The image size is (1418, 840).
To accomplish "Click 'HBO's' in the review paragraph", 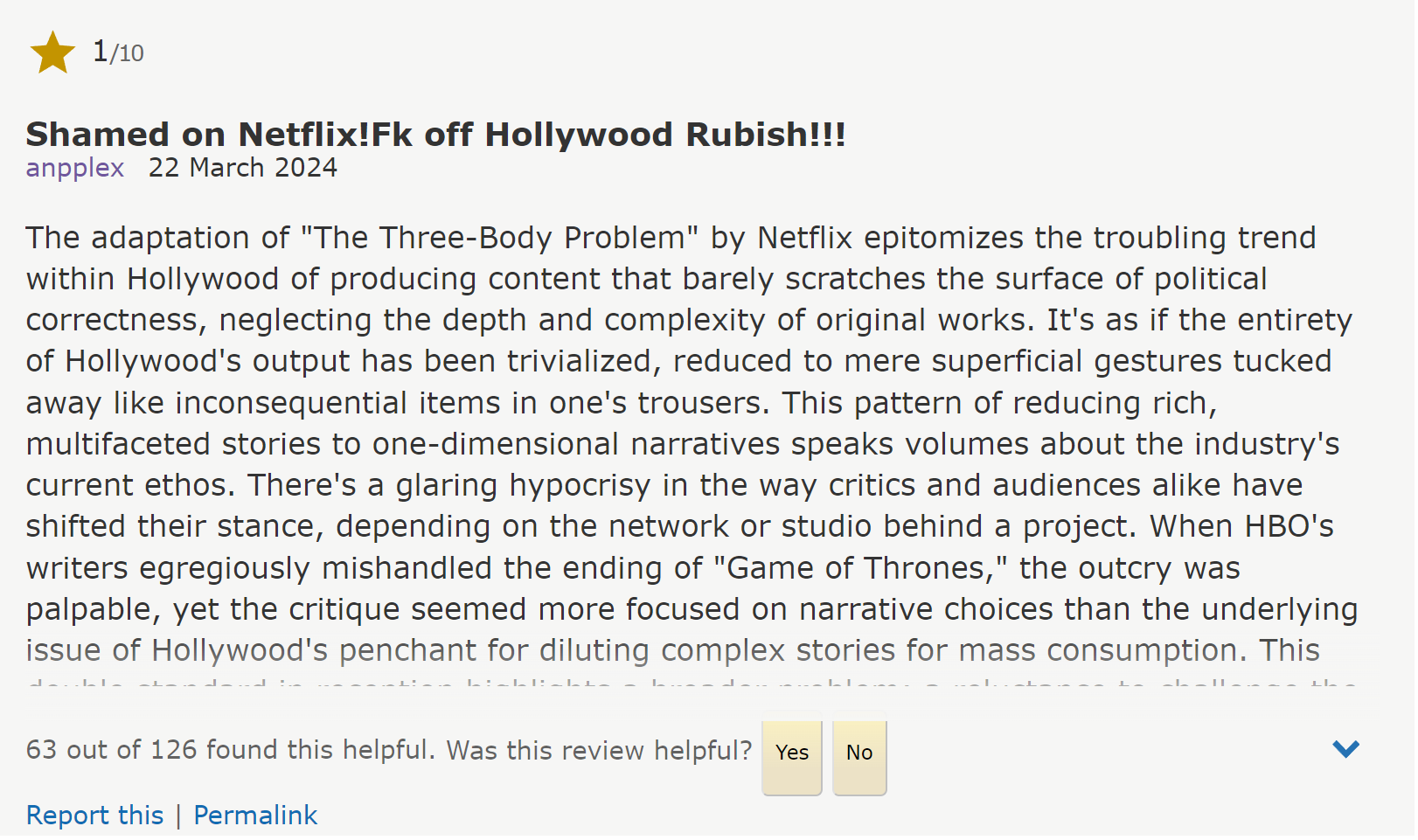I will [1289, 526].
